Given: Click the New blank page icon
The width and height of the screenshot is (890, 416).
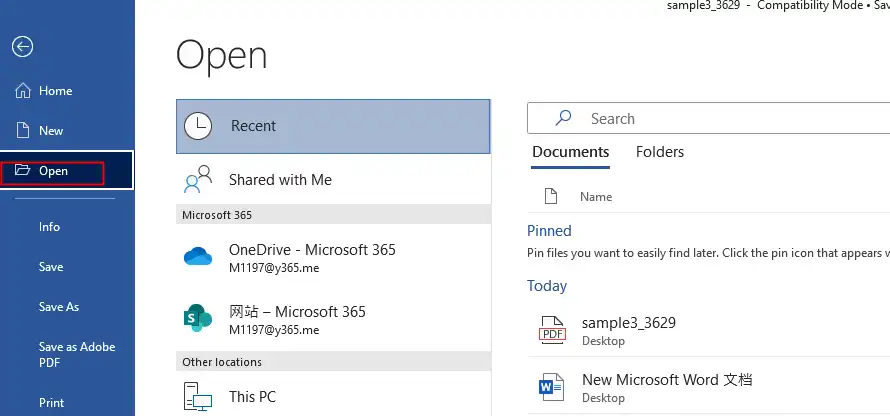Looking at the screenshot, I should [23, 131].
